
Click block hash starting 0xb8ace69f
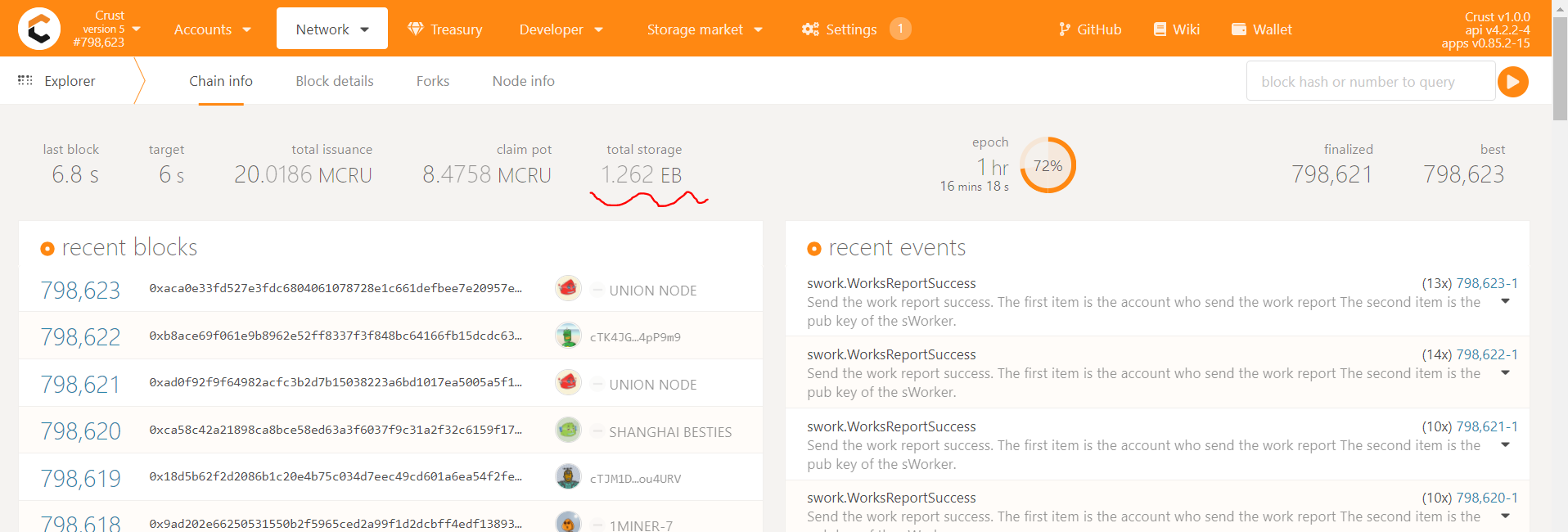pyautogui.click(x=336, y=336)
